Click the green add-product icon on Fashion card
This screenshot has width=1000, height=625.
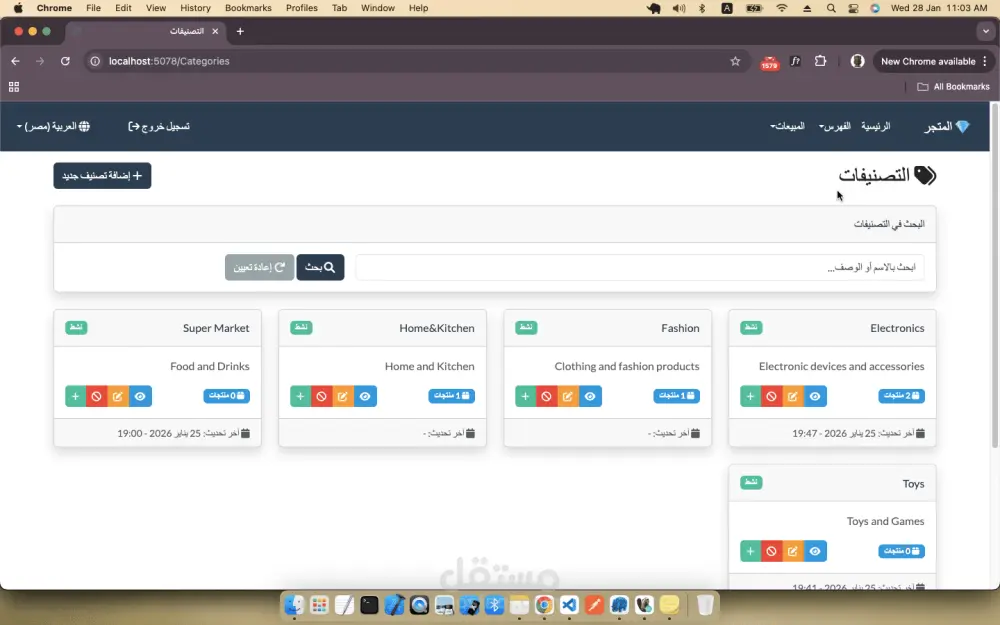(x=525, y=396)
